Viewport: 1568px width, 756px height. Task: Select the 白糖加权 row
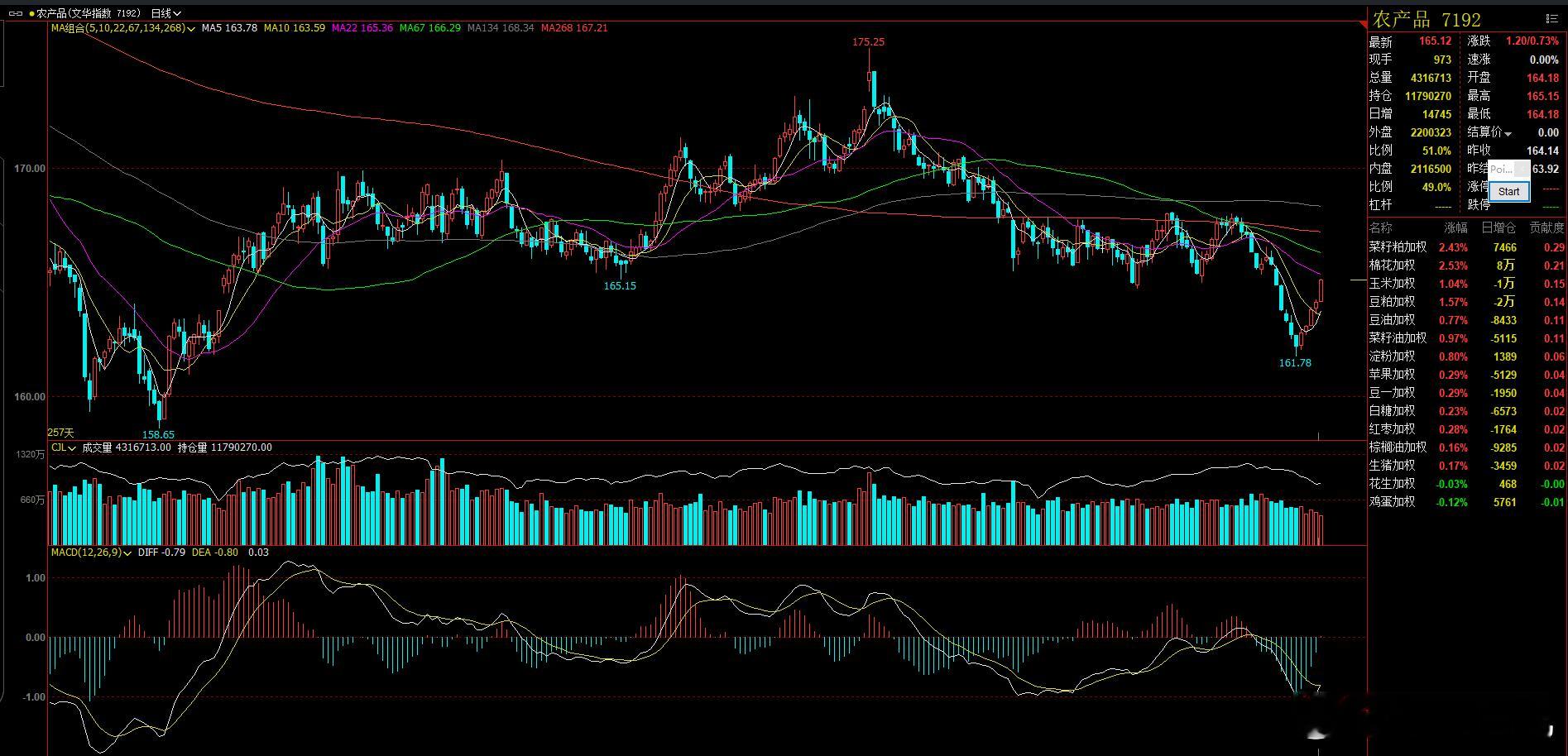point(1467,411)
